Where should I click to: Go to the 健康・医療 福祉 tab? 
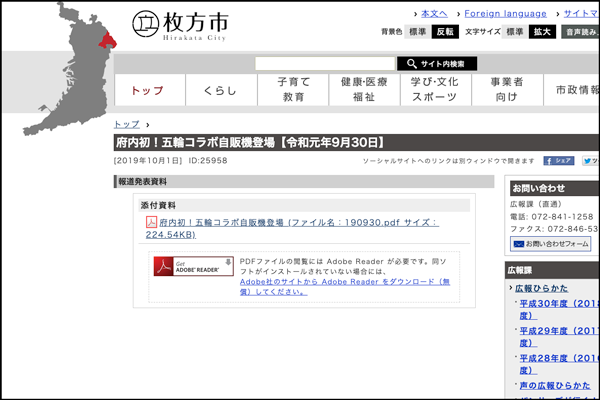coord(363,90)
